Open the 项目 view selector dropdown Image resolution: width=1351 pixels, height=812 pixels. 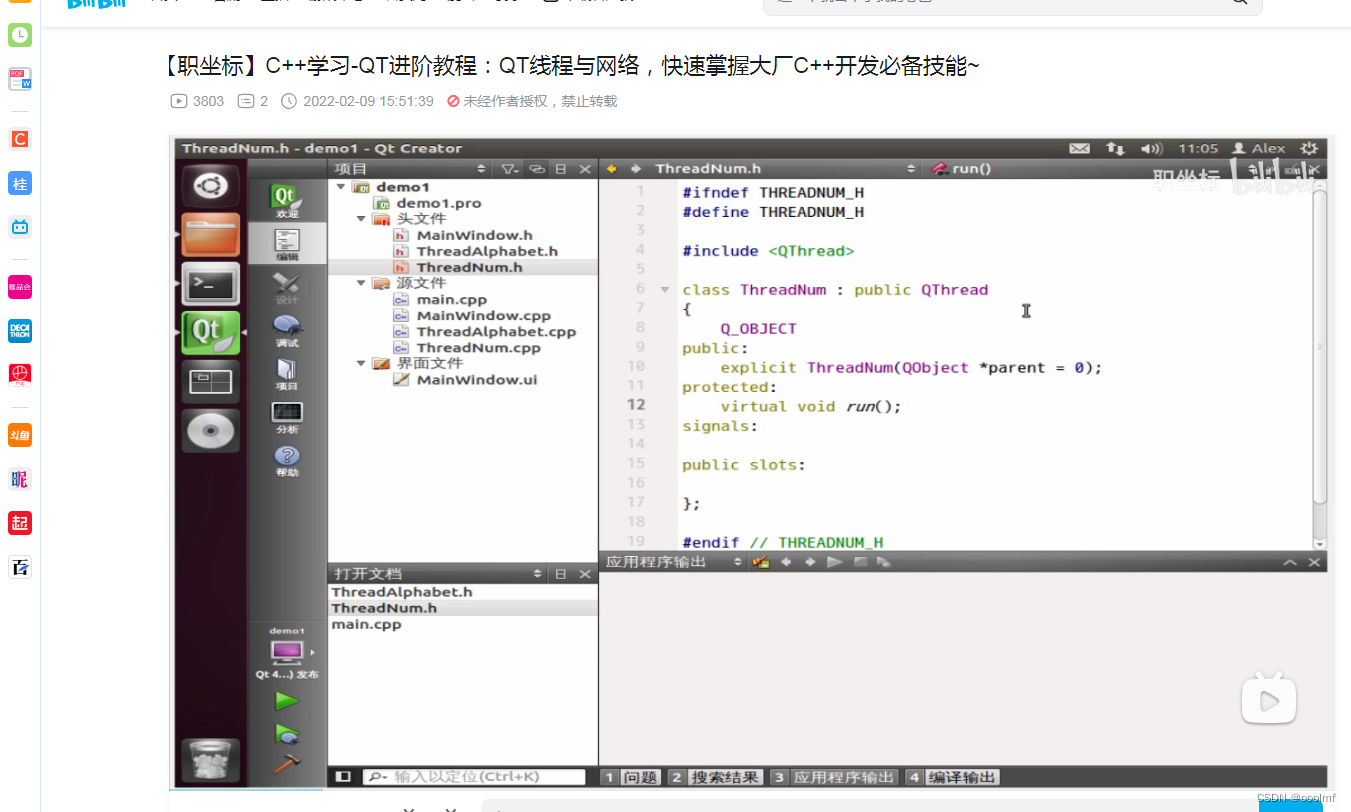click(411, 169)
